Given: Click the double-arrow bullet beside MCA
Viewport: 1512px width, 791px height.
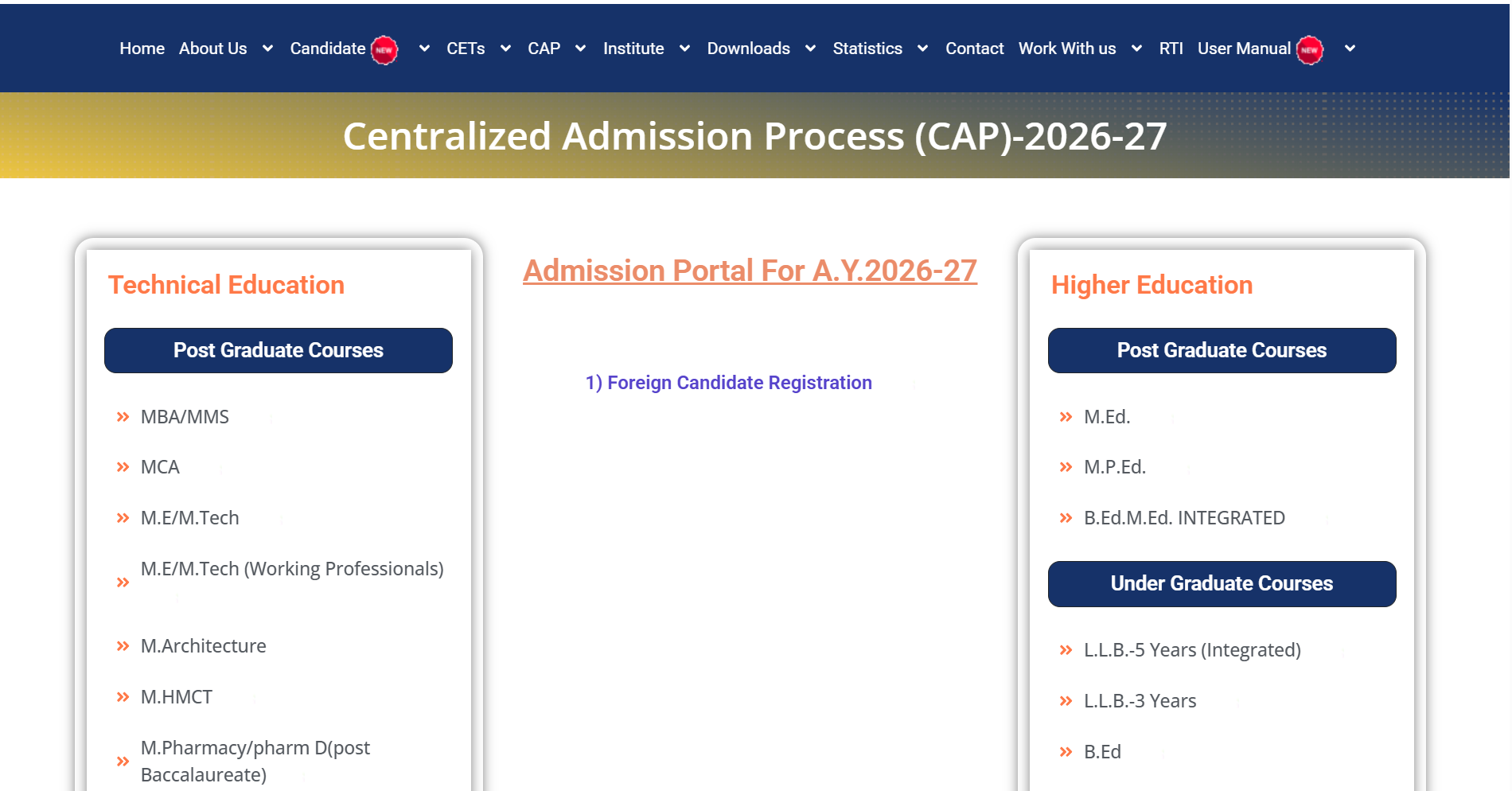Looking at the screenshot, I should (123, 467).
